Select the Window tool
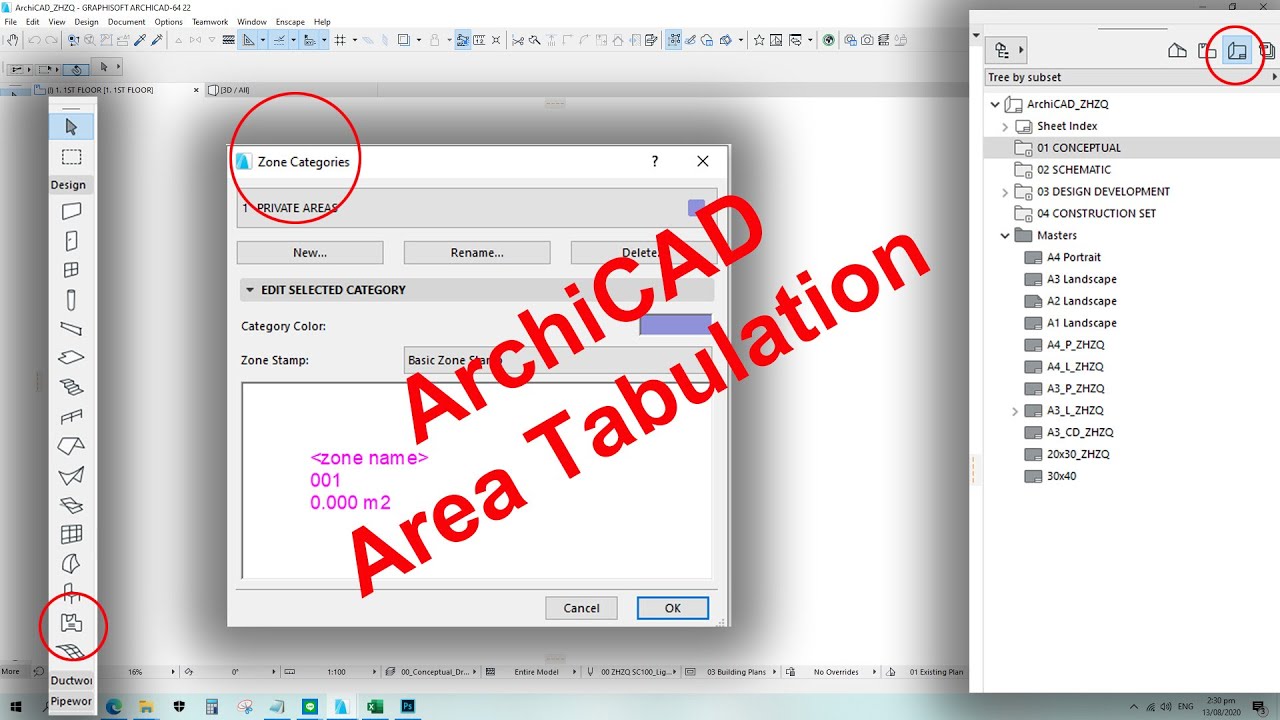The image size is (1280, 720). click(x=71, y=270)
